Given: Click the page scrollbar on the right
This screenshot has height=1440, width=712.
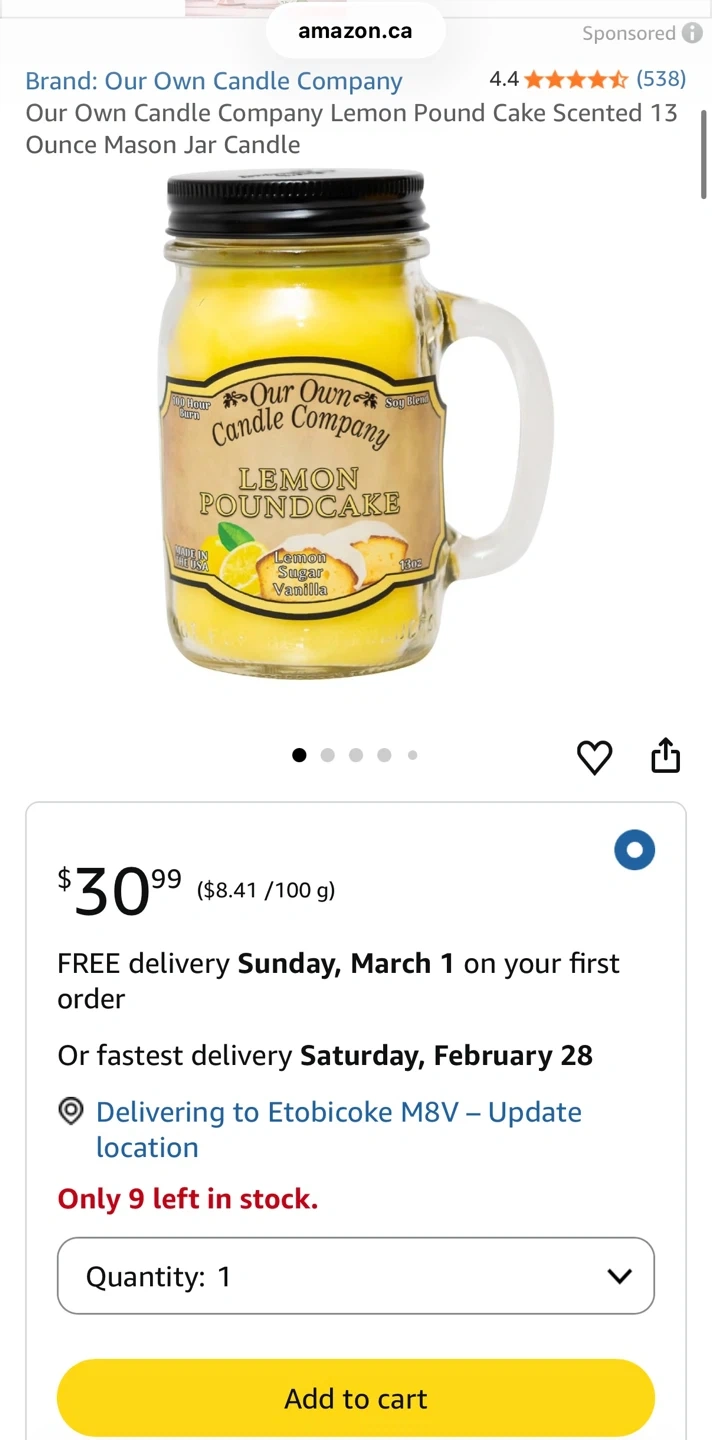Looking at the screenshot, I should click(704, 155).
